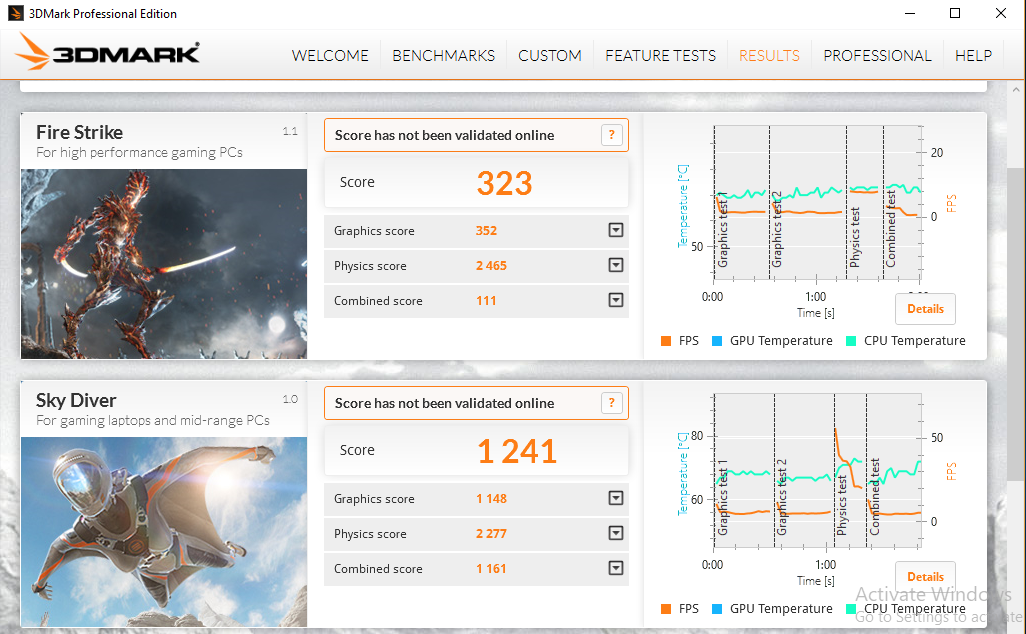Click Sky Diver Combined score value 1 161

491,569
